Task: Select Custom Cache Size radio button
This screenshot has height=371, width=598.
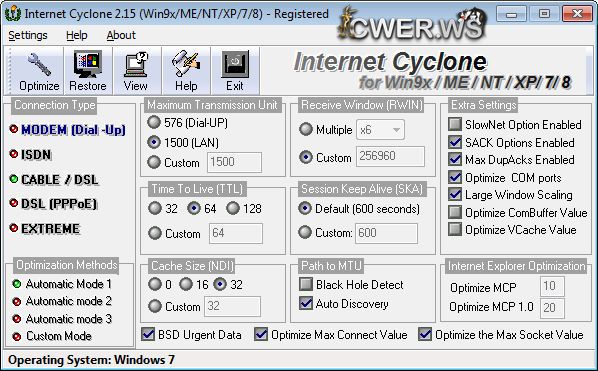Action: point(155,306)
